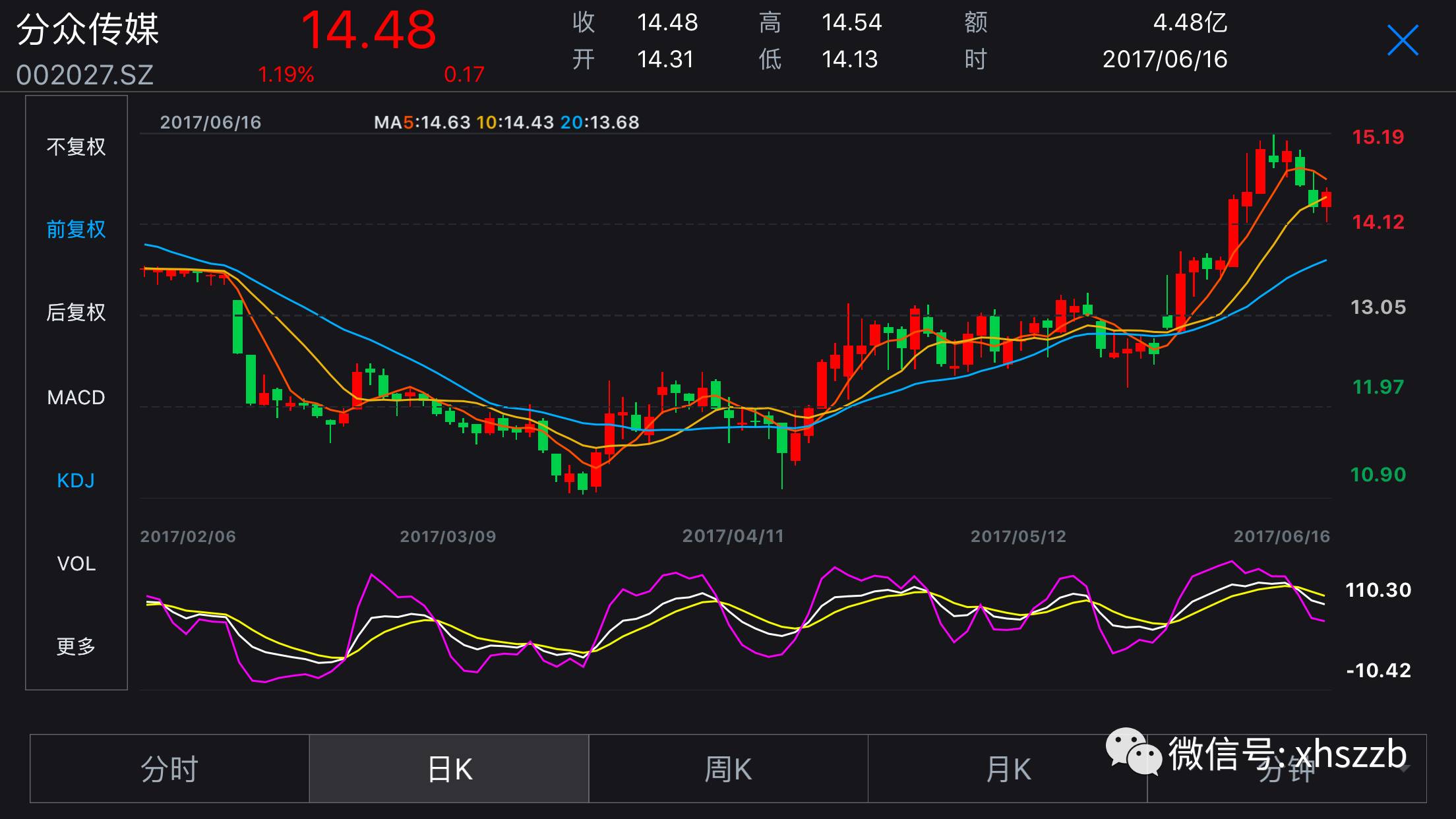The width and height of the screenshot is (1456, 819).
Task: Switch indicator panel to VOL
Action: [x=76, y=563]
